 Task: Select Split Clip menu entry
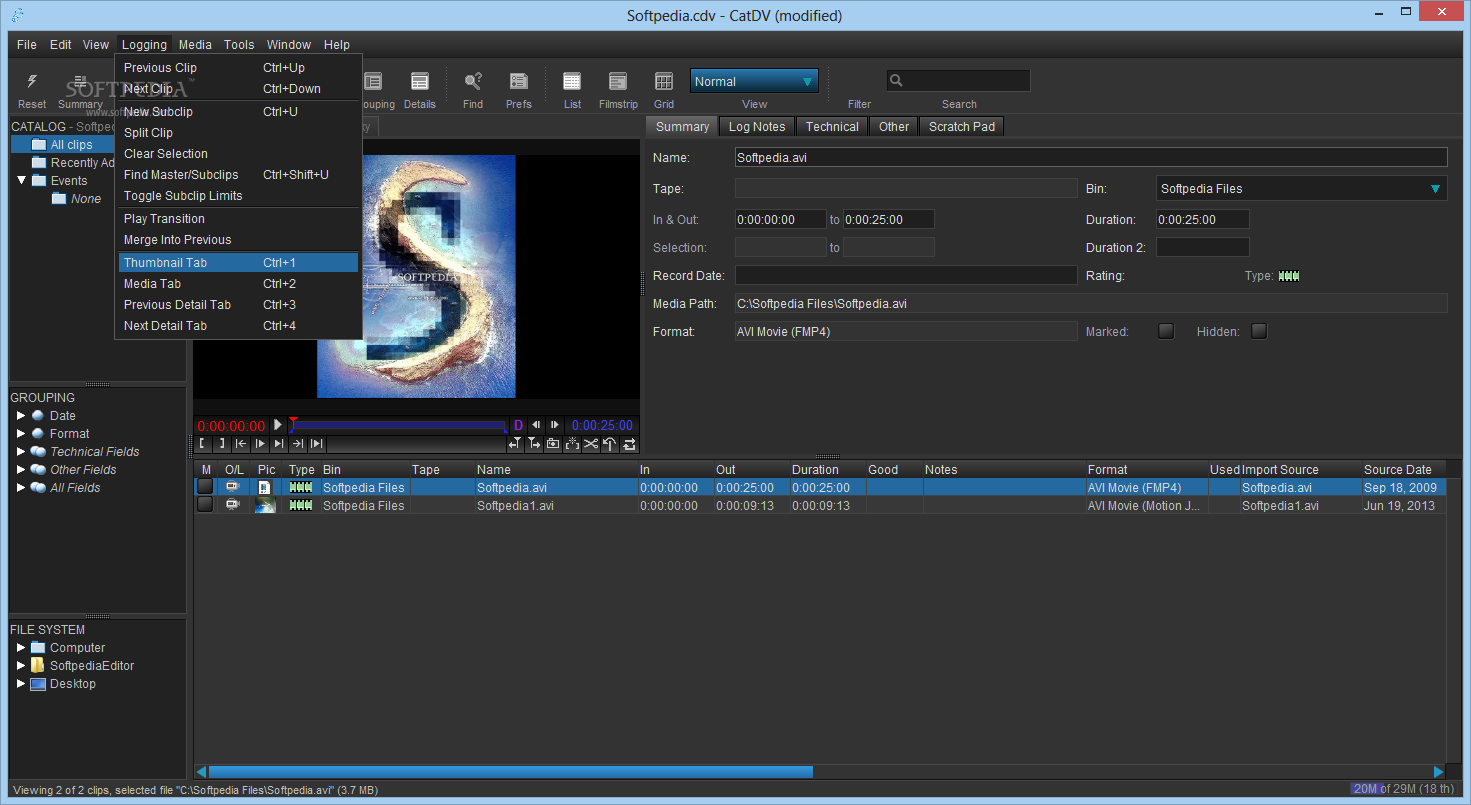click(238, 133)
